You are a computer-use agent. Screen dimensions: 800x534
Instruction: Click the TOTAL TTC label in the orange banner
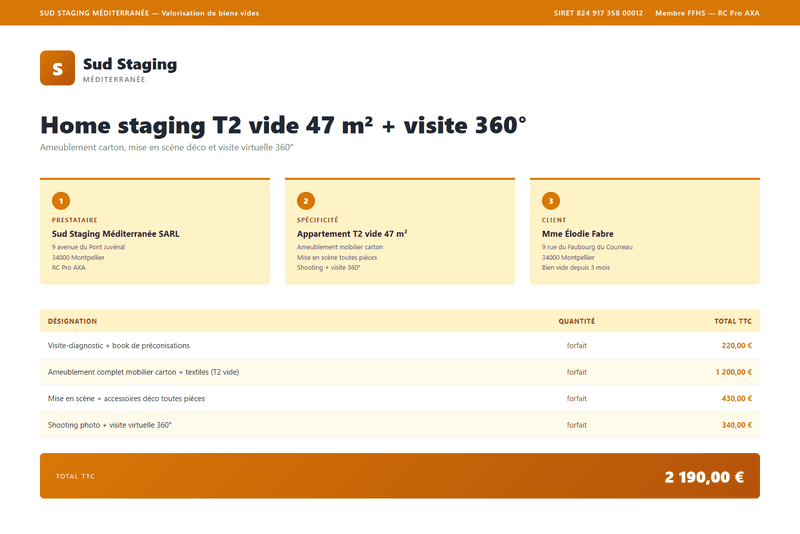[75, 476]
